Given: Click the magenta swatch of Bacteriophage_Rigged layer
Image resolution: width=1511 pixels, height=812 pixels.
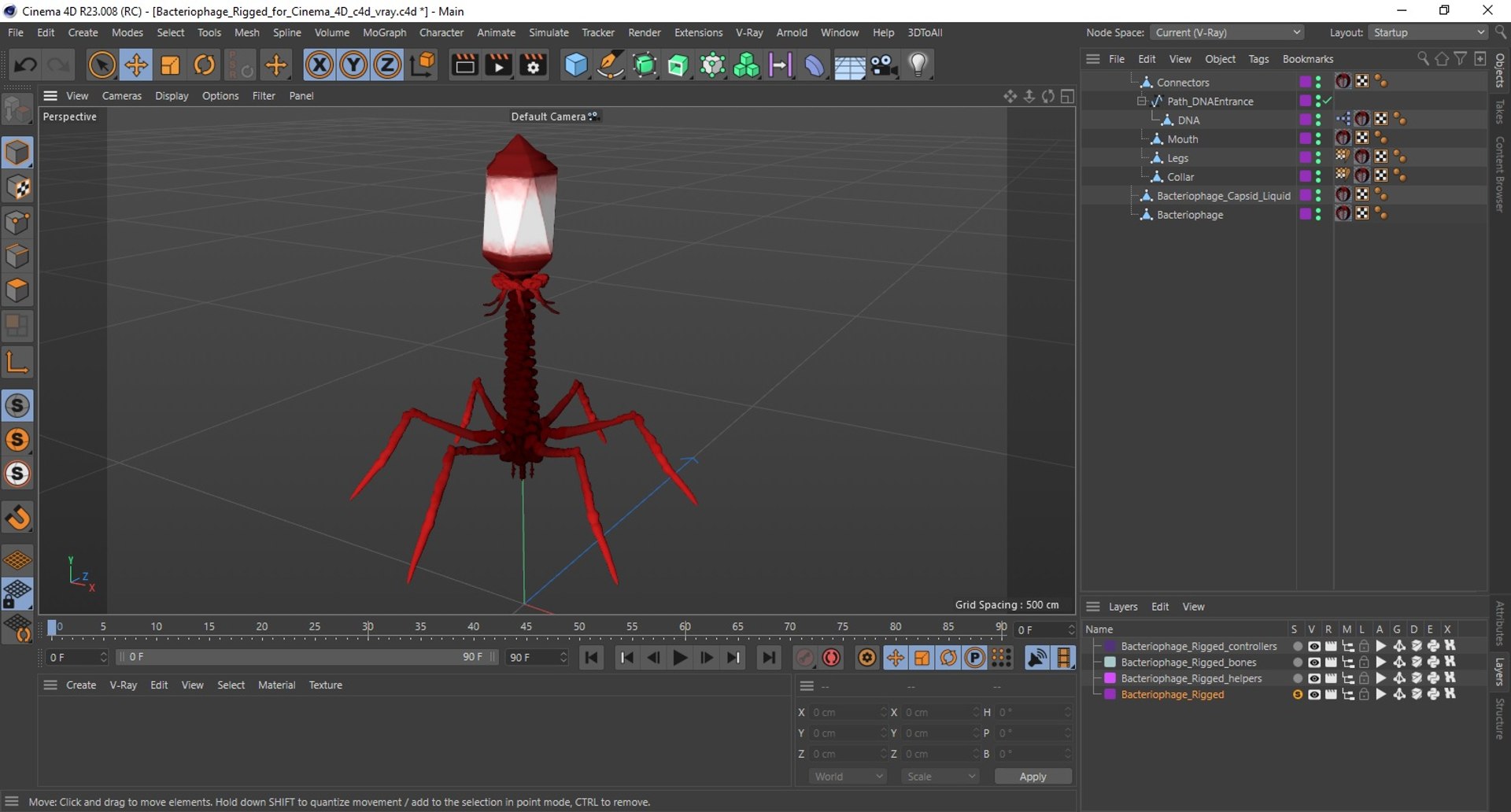Looking at the screenshot, I should coord(1110,695).
